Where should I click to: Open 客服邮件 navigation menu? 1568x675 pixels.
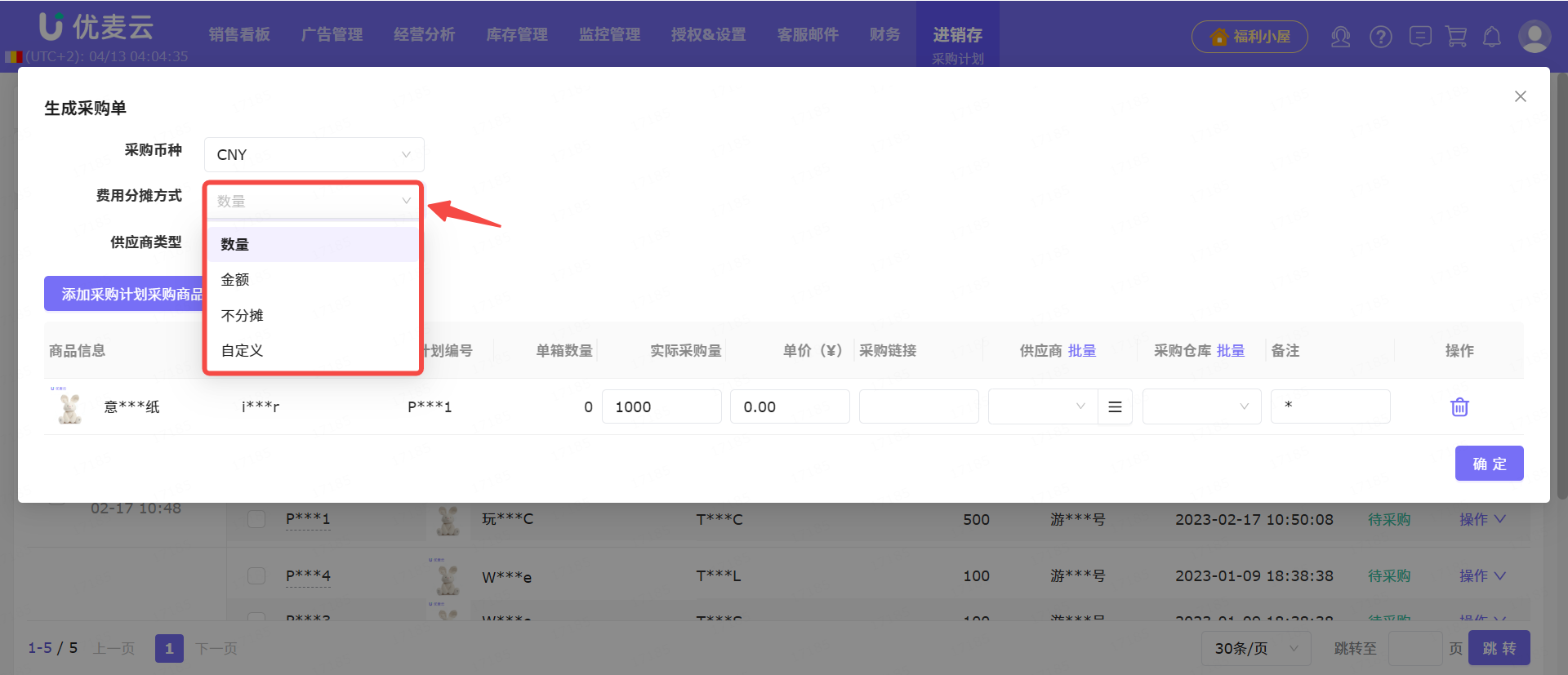point(808,34)
